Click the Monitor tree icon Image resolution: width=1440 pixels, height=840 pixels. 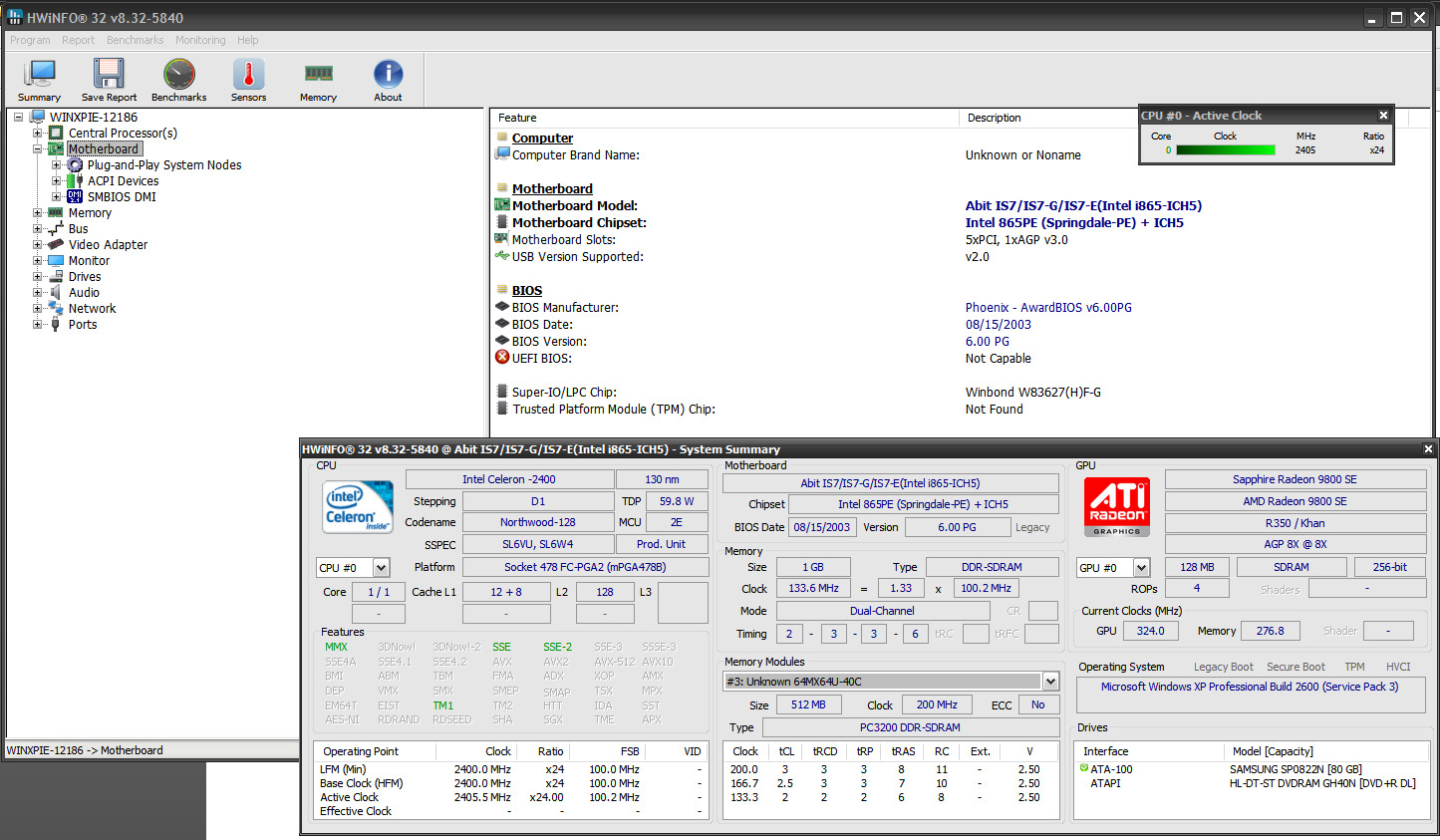pos(56,260)
